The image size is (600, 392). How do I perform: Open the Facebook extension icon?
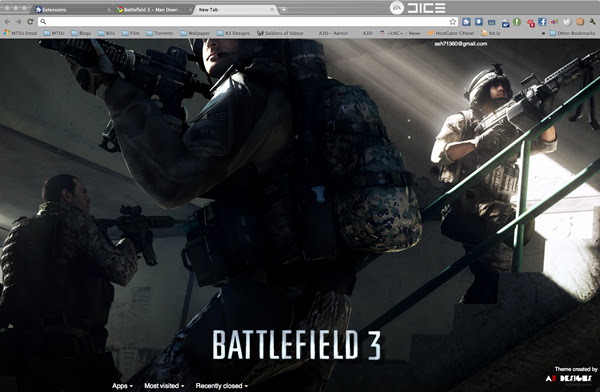click(x=542, y=22)
